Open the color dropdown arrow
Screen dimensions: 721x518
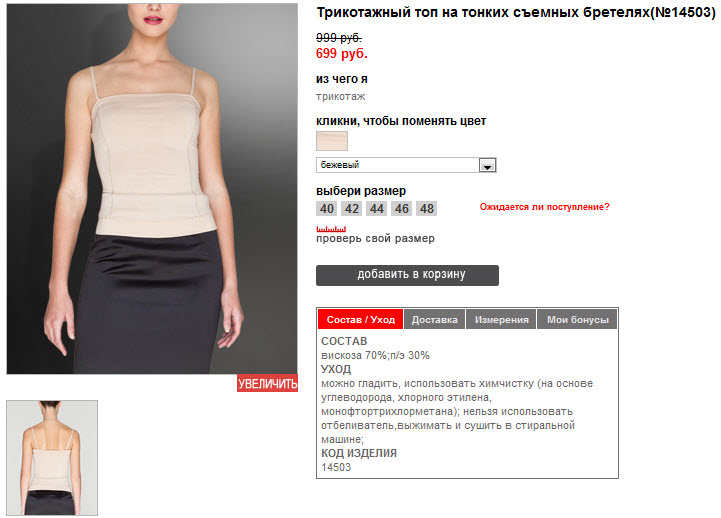click(487, 165)
